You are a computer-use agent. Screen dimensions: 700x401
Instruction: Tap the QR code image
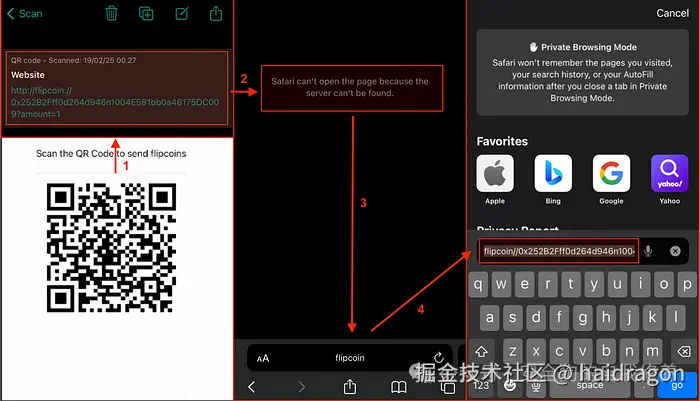coord(111,247)
